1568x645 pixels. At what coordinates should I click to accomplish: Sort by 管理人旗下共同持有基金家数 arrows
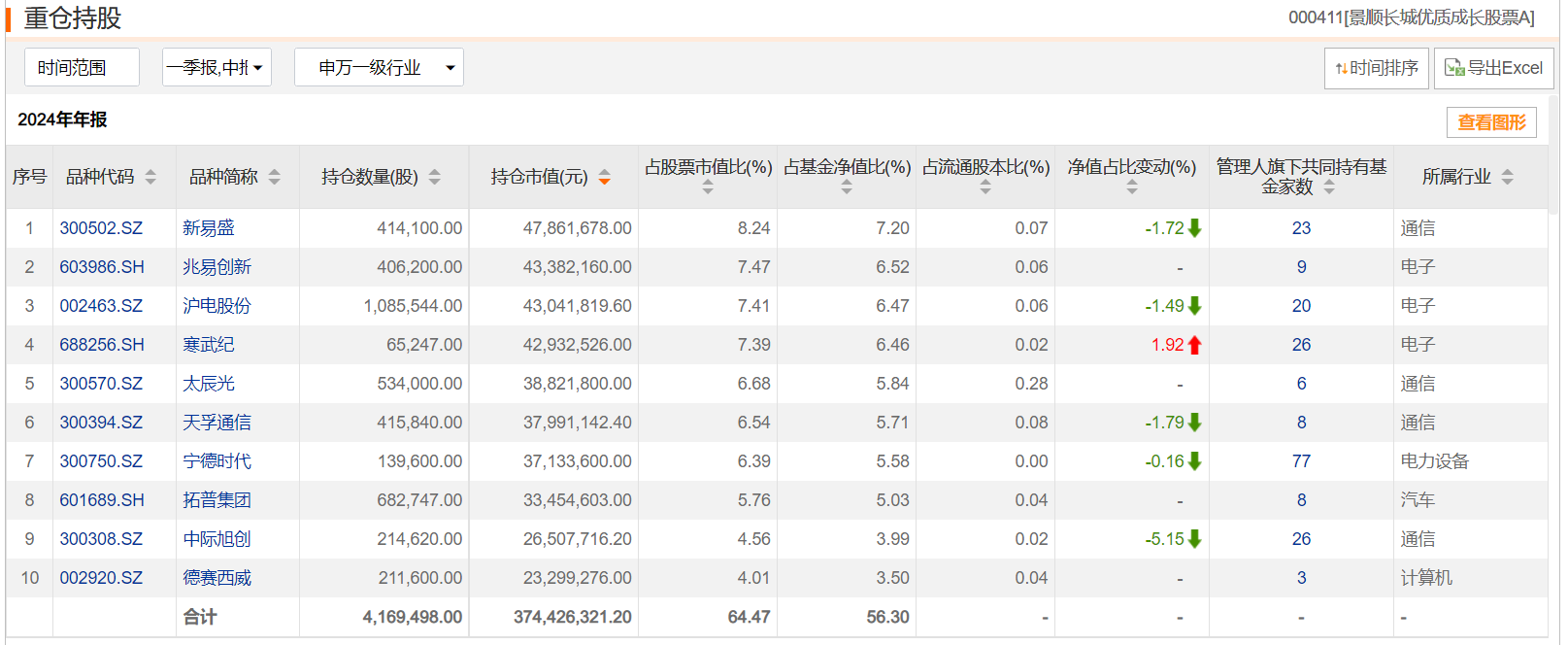coord(1329,187)
